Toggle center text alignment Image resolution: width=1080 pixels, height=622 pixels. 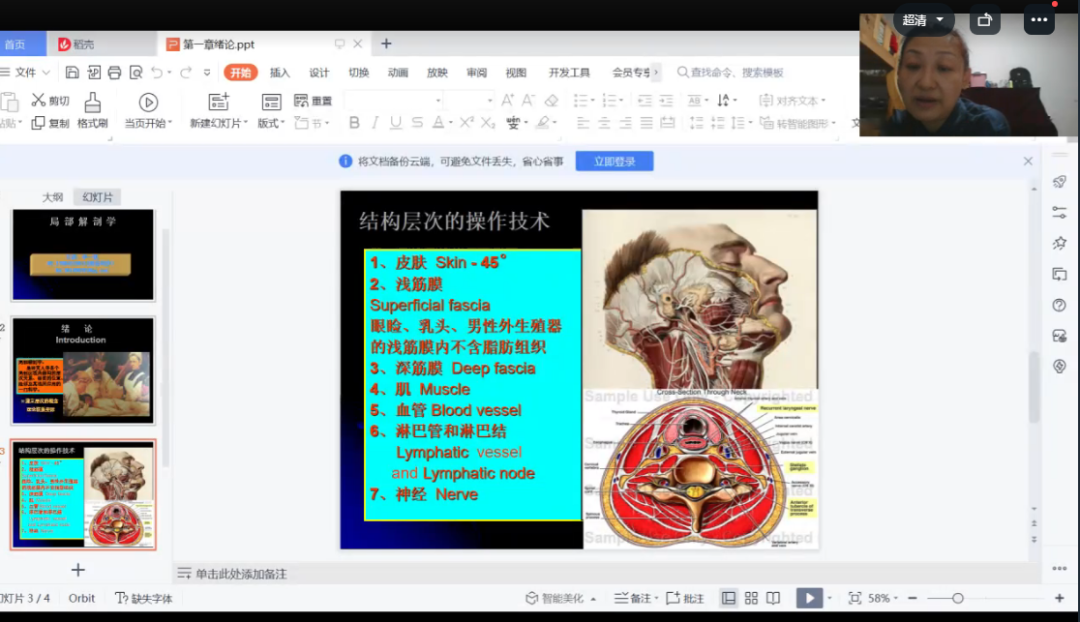(604, 123)
